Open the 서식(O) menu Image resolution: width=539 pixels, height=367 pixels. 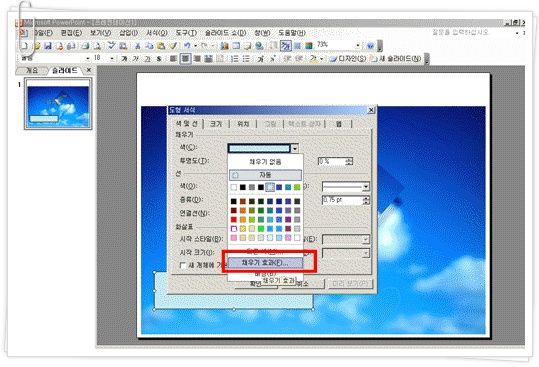click(x=157, y=33)
